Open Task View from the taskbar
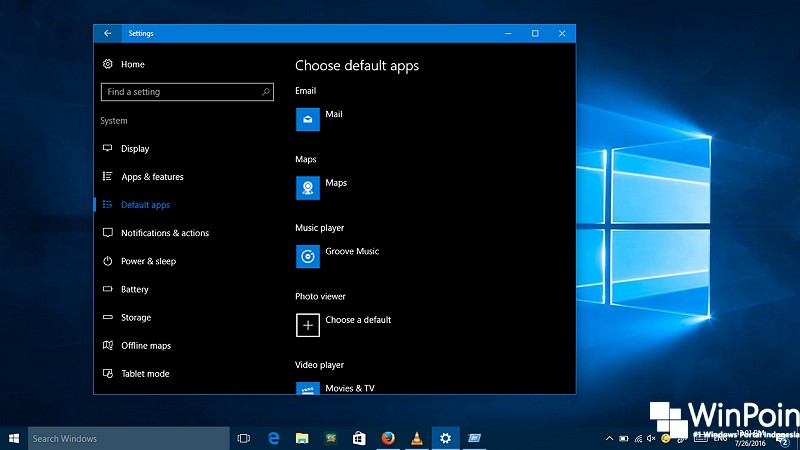This screenshot has width=800, height=450. 244,438
